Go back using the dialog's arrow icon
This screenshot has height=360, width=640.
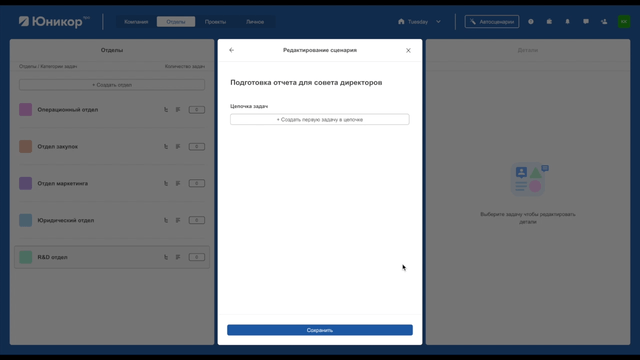(231, 50)
